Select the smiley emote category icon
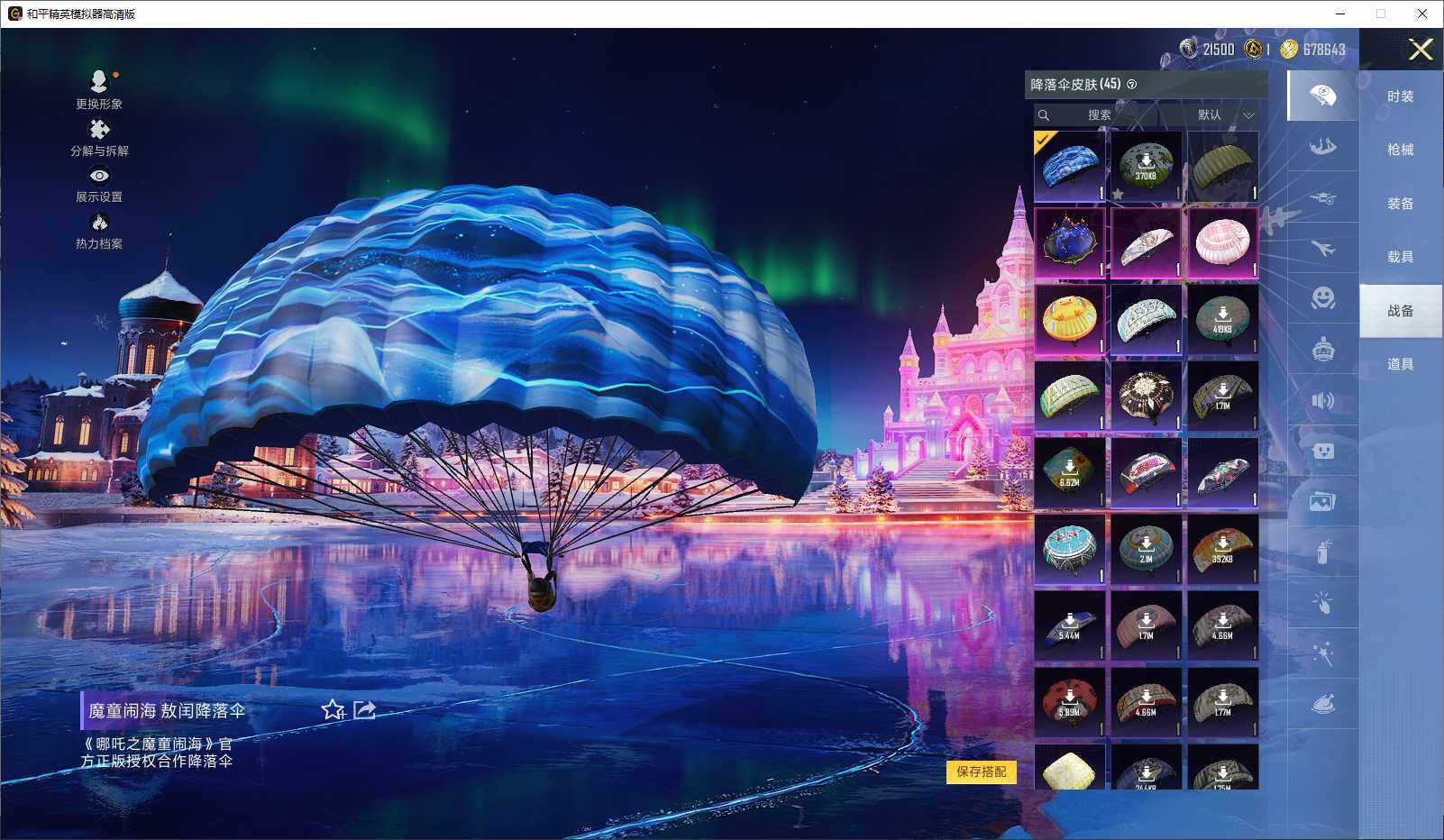The image size is (1444, 840). (x=1322, y=297)
